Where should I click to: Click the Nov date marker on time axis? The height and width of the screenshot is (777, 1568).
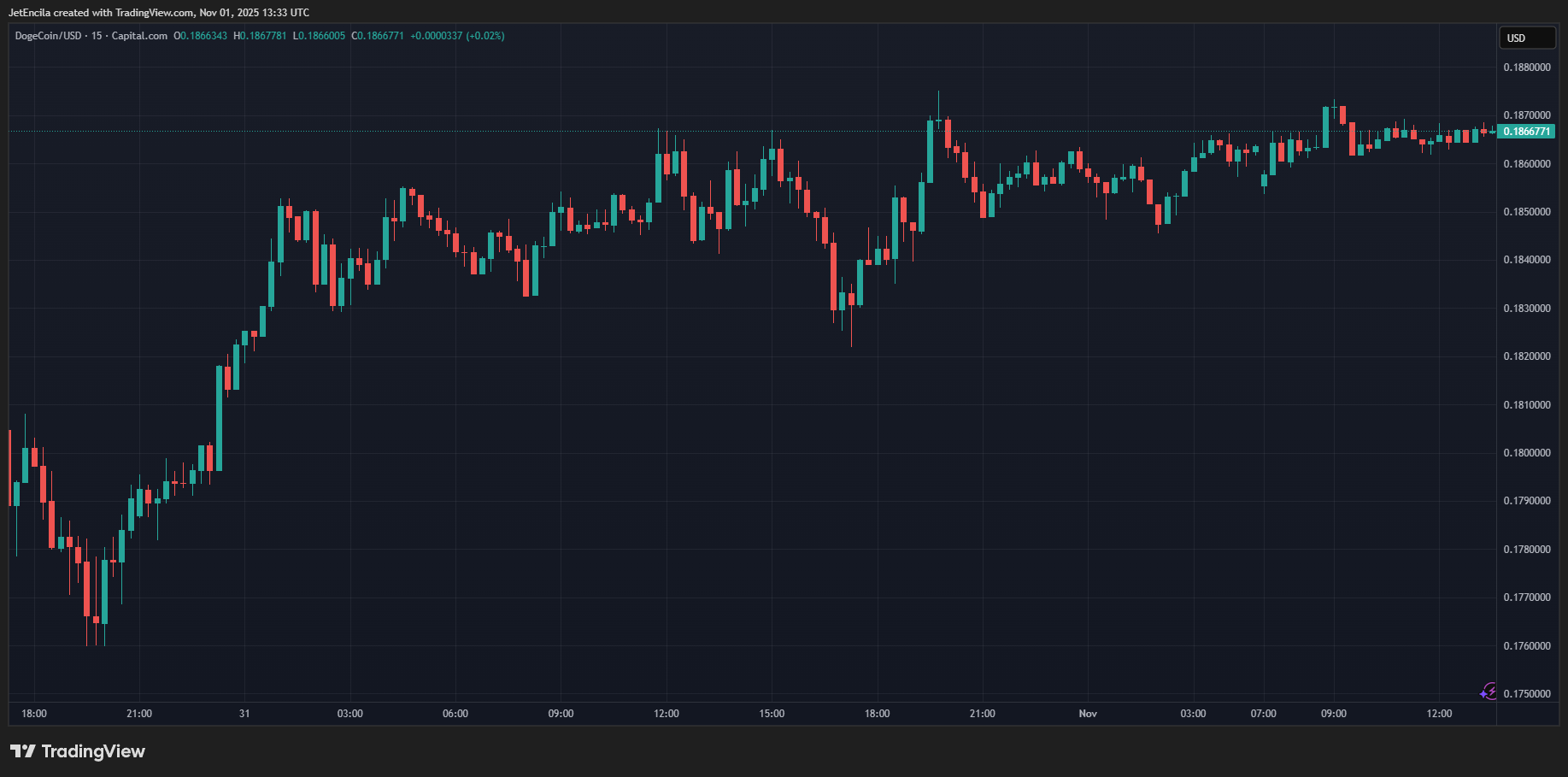click(x=1088, y=714)
